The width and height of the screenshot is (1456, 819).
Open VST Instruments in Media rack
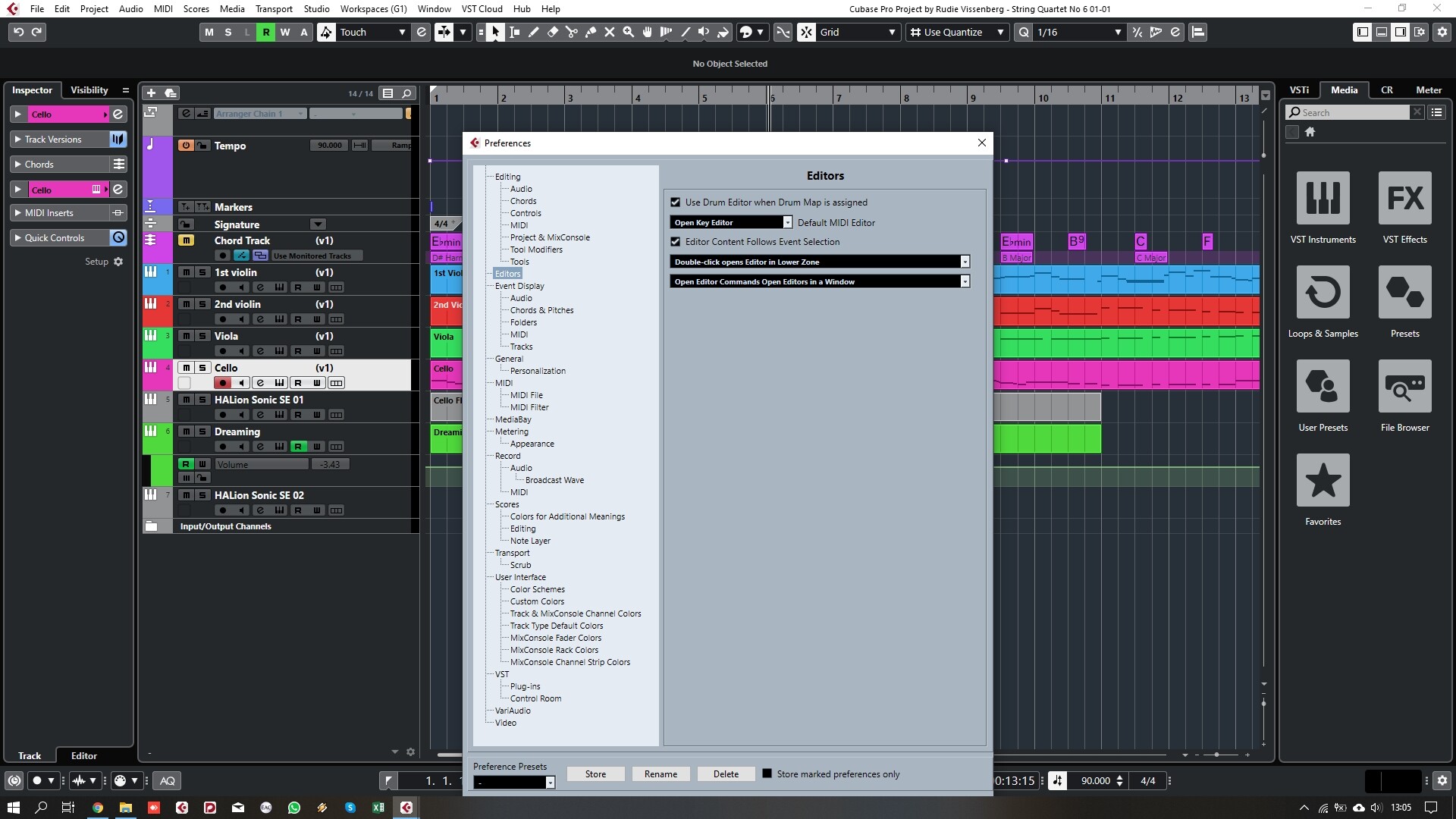[x=1323, y=208]
